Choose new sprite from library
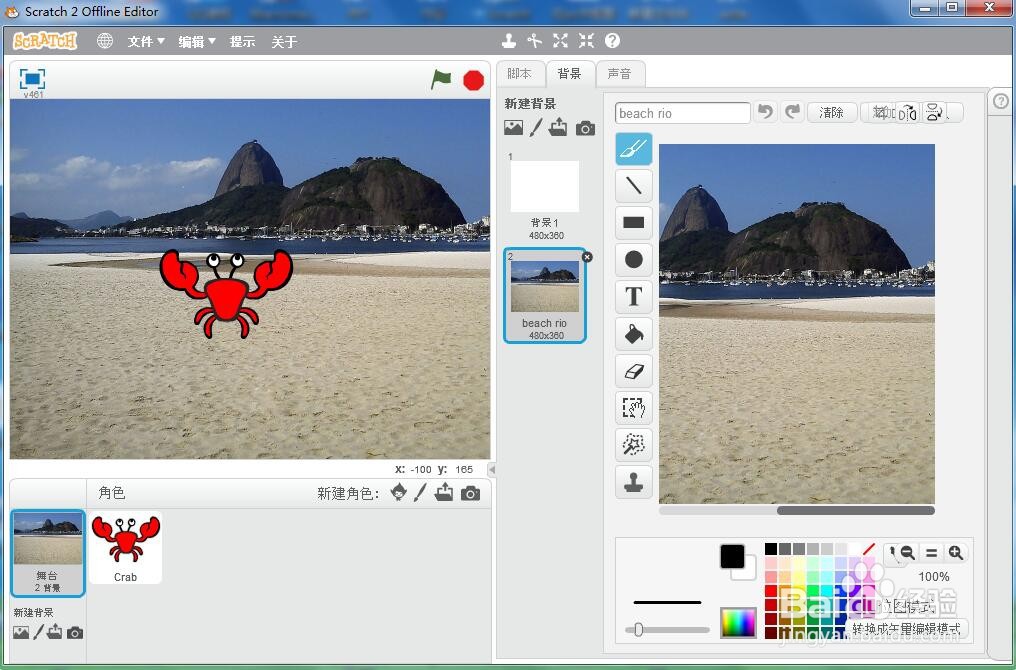 point(398,492)
